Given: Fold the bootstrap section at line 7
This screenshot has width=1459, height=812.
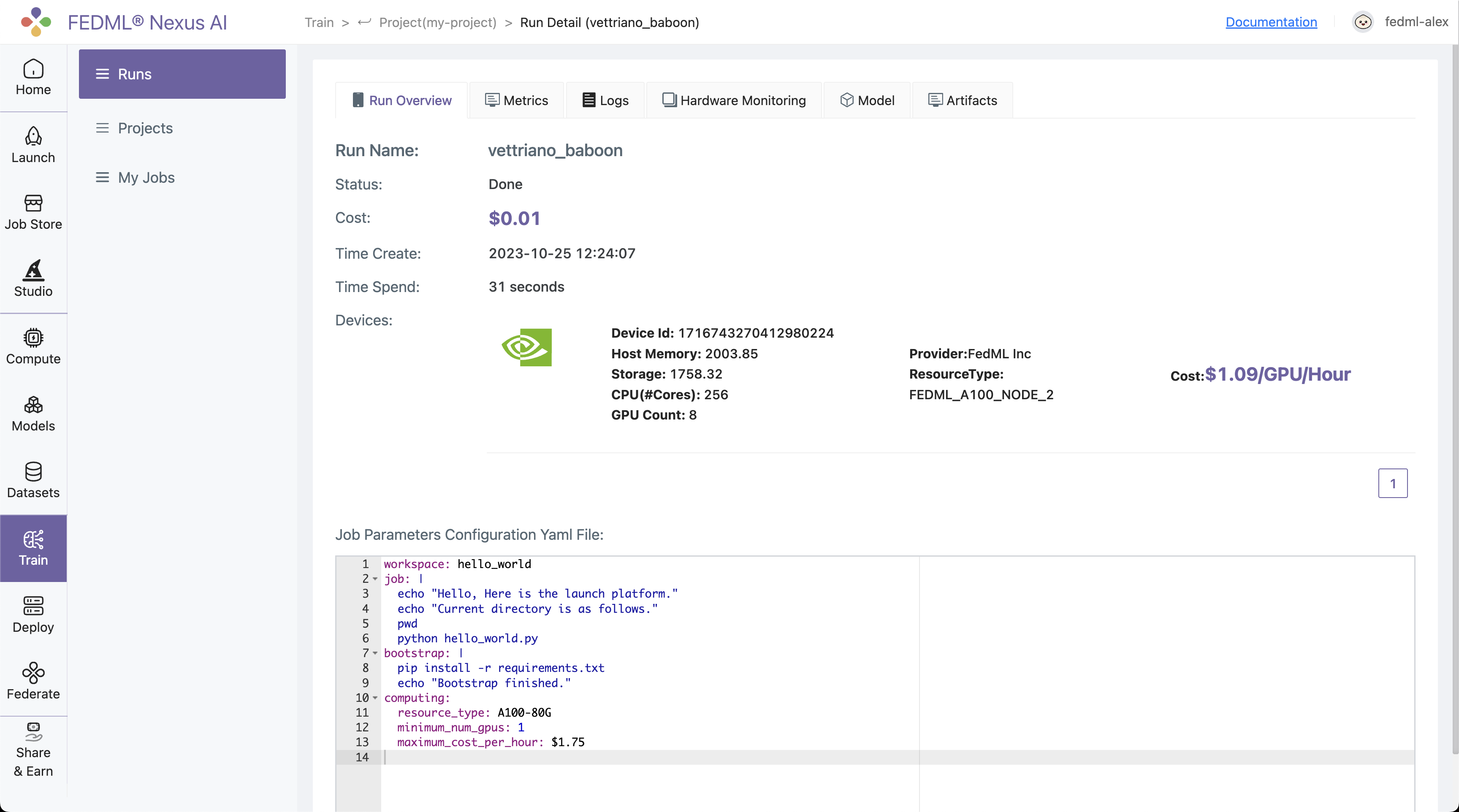Looking at the screenshot, I should [375, 653].
